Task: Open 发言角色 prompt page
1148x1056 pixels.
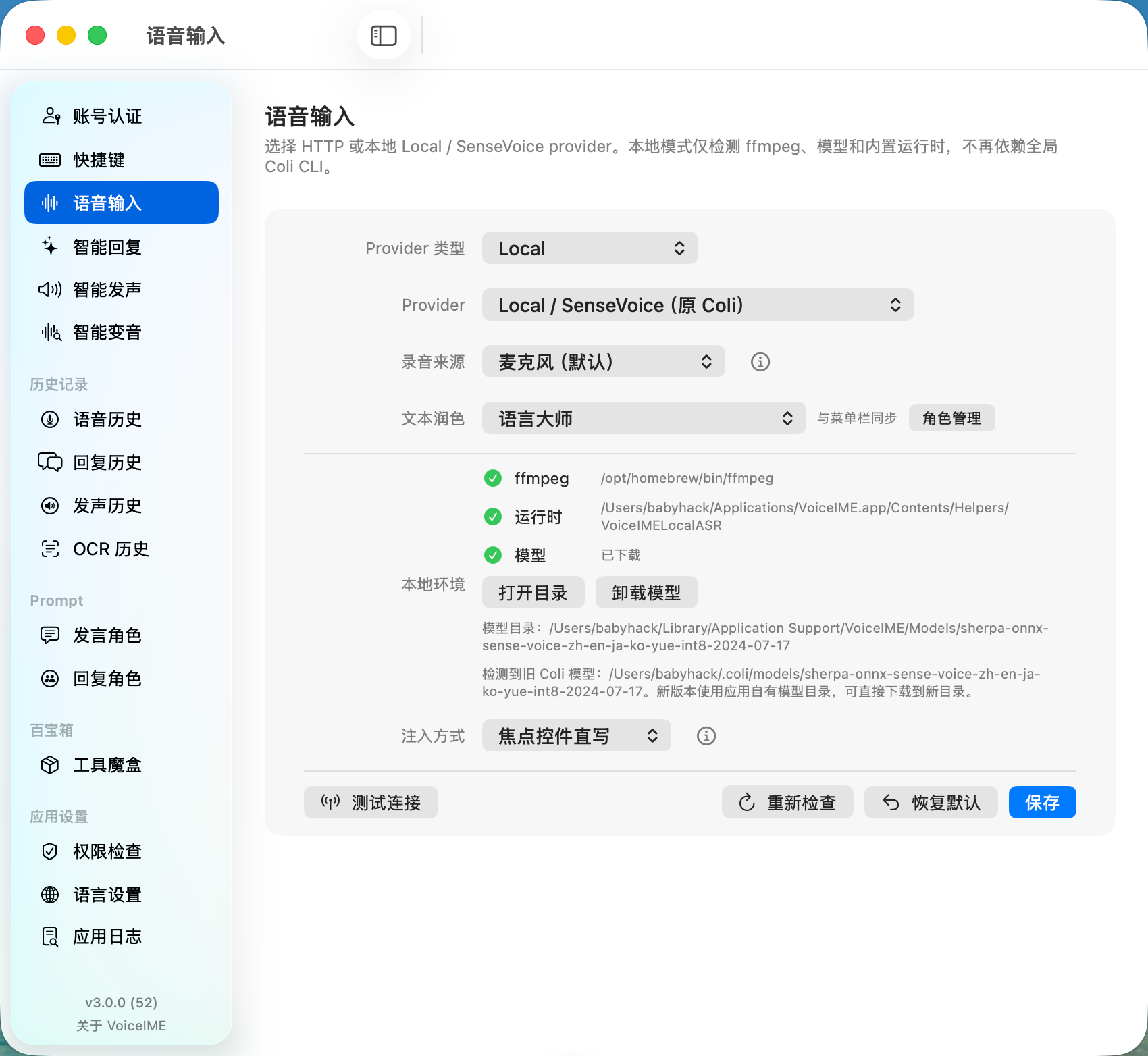Action: coord(122,635)
